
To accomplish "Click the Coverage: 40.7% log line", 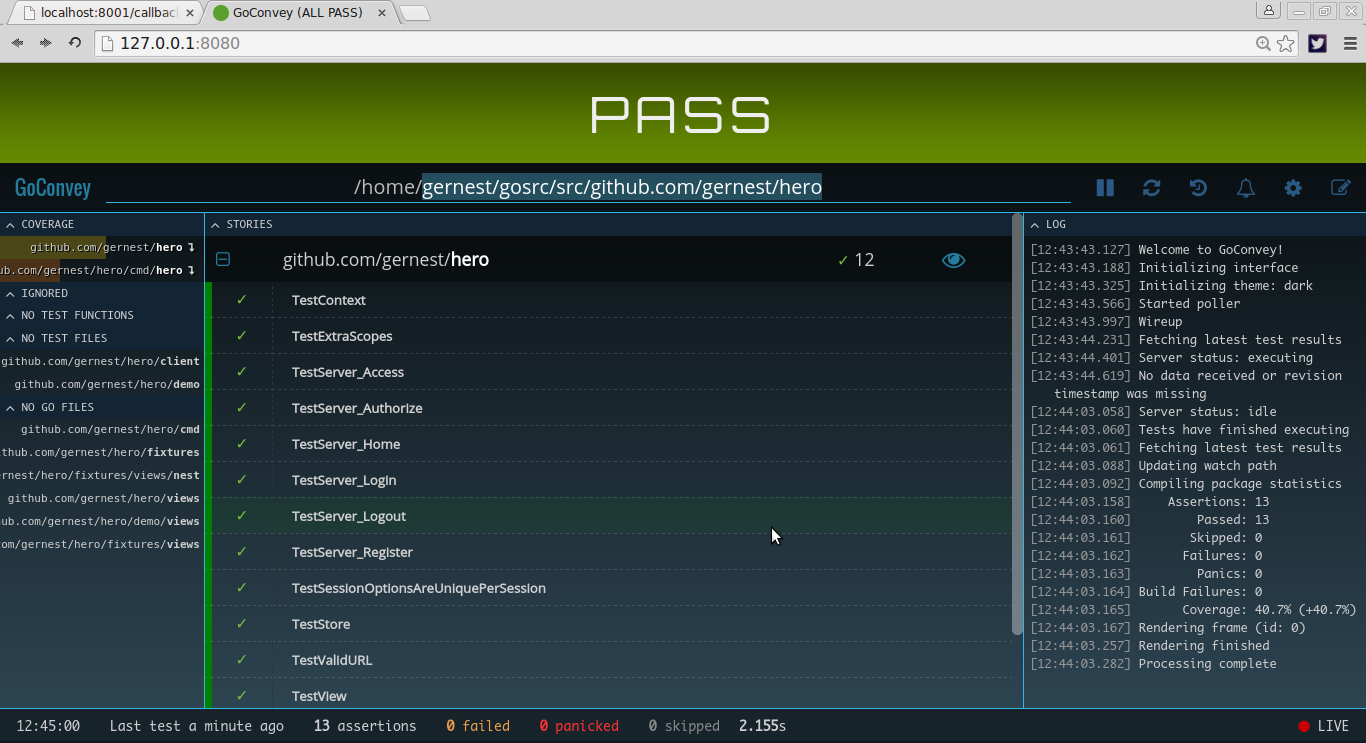I will (1194, 610).
